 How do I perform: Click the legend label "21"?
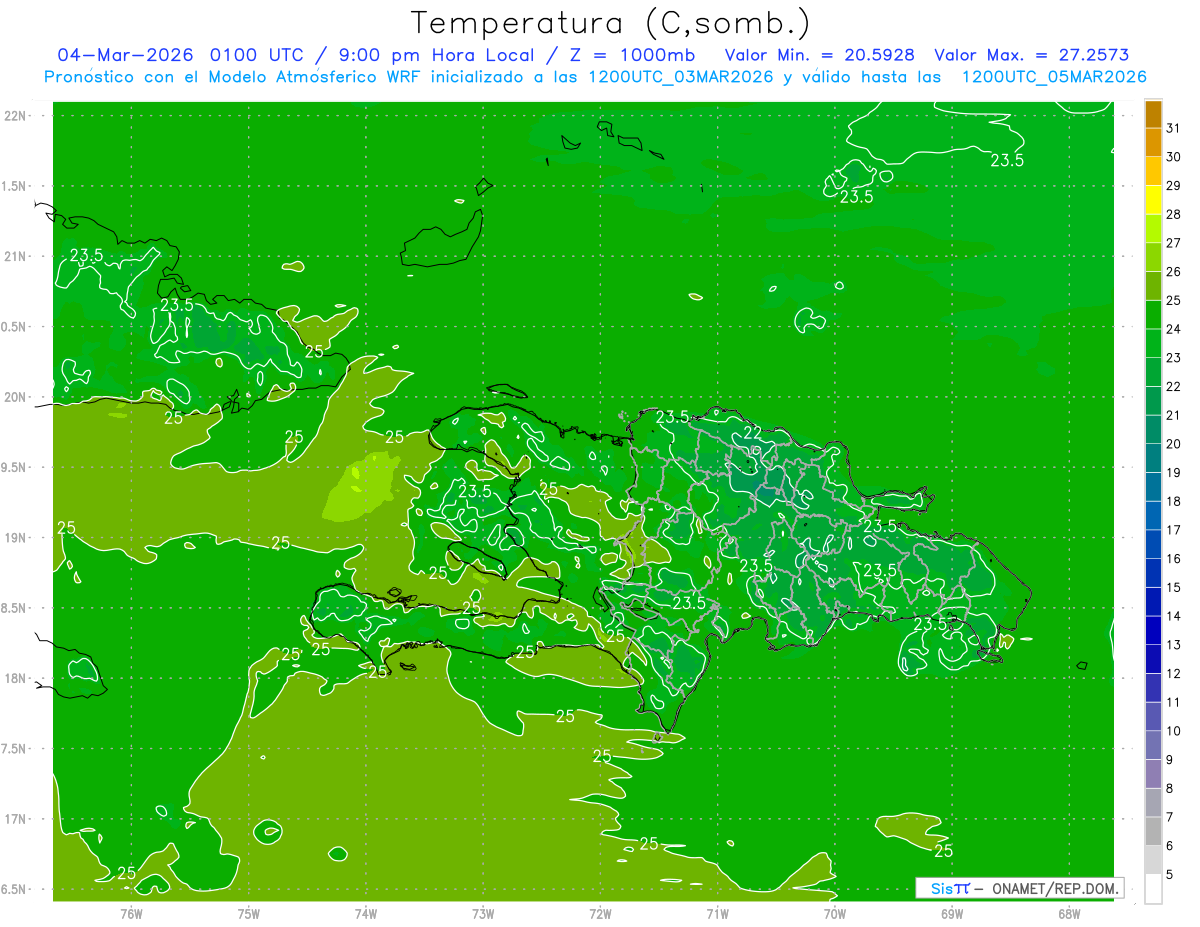tap(1174, 415)
